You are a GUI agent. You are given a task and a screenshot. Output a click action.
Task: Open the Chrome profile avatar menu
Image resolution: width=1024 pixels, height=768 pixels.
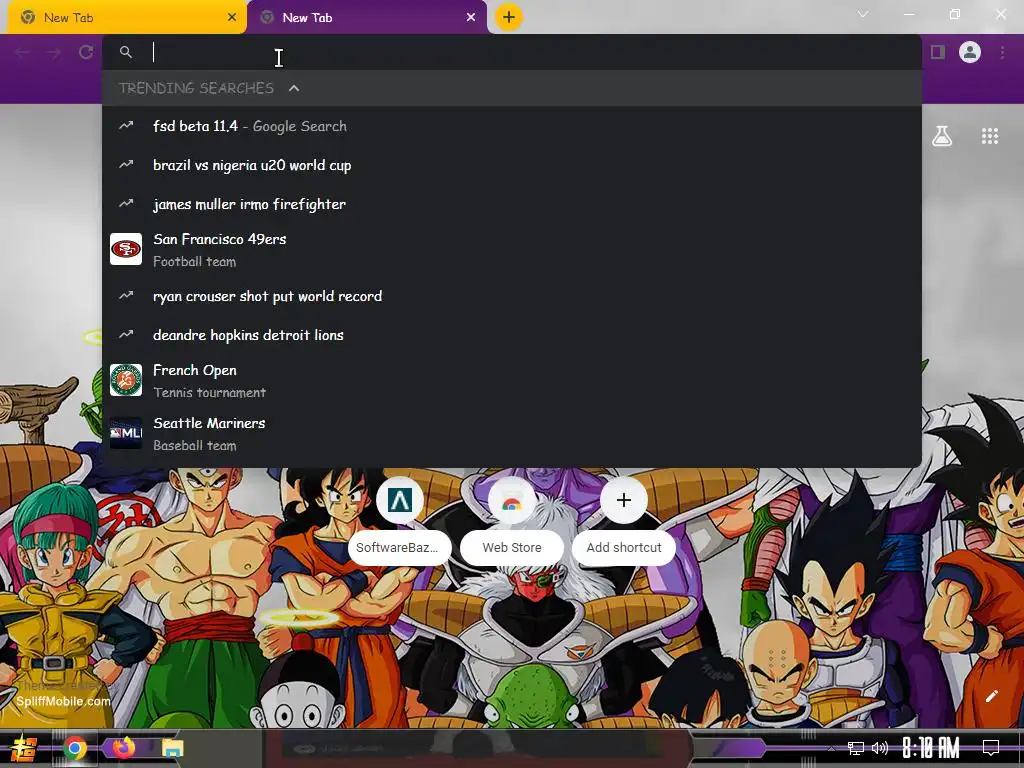970,52
